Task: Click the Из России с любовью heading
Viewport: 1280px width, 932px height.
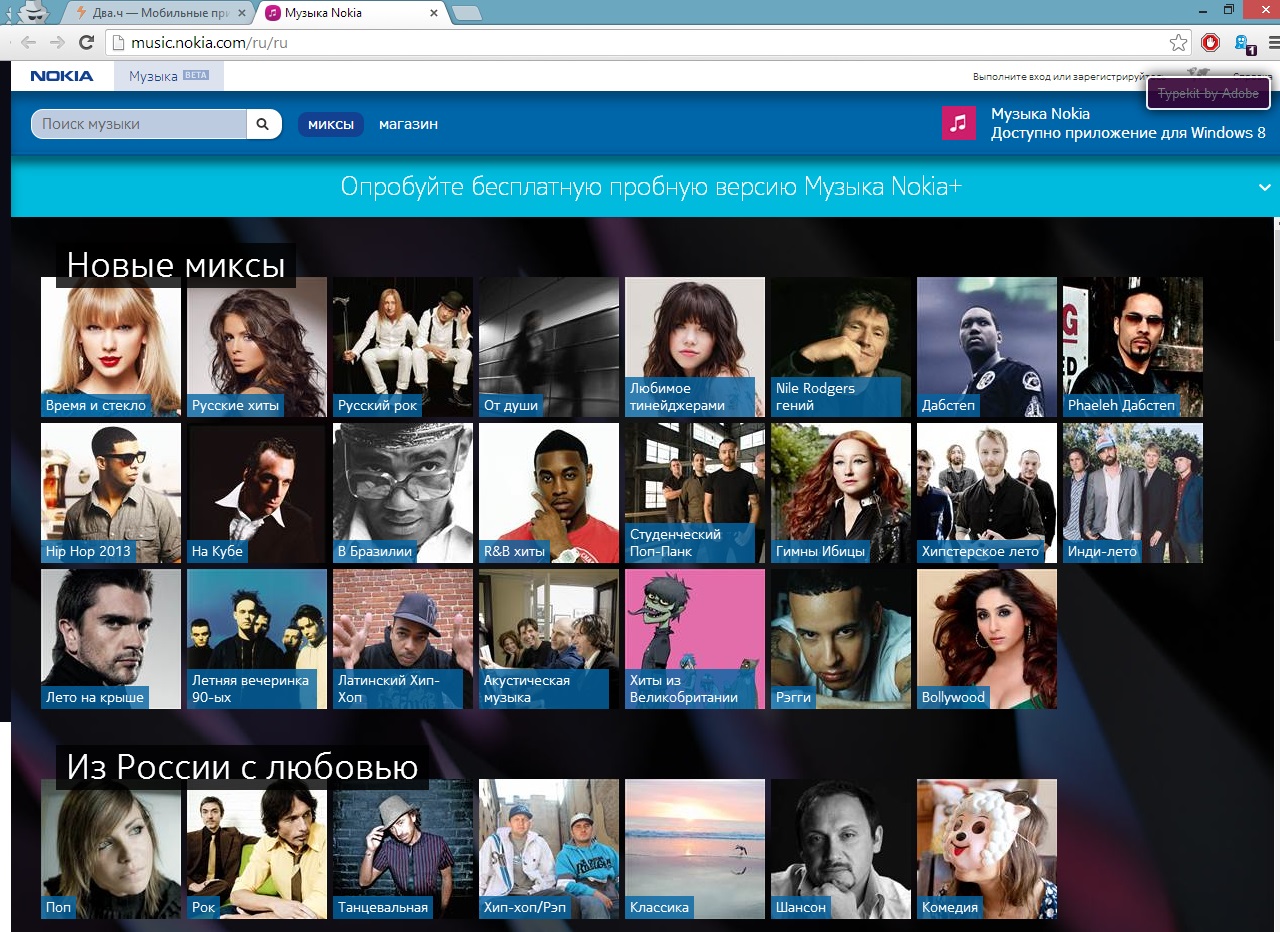Action: click(242, 767)
